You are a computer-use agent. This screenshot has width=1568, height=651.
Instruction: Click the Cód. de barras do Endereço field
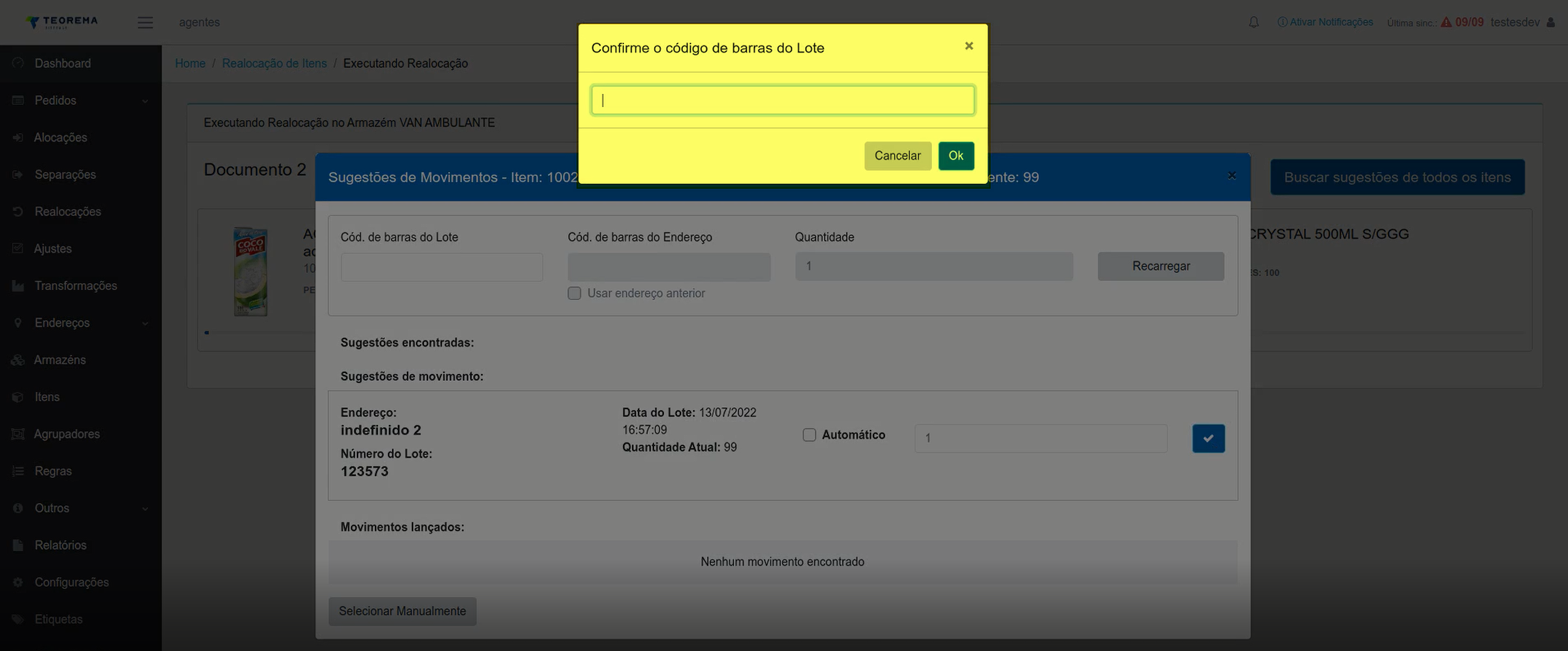point(669,267)
